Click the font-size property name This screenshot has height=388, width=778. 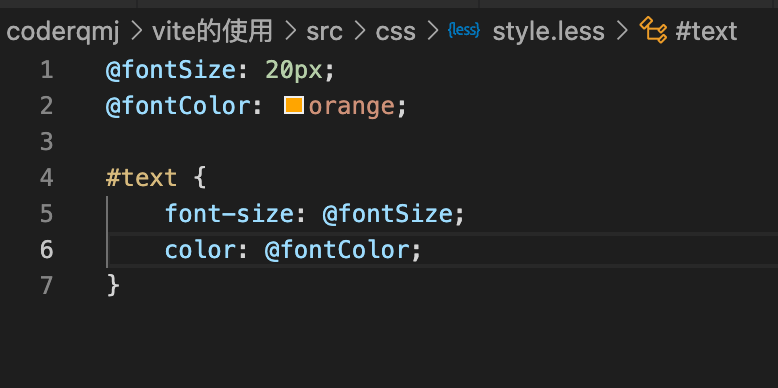[229, 214]
